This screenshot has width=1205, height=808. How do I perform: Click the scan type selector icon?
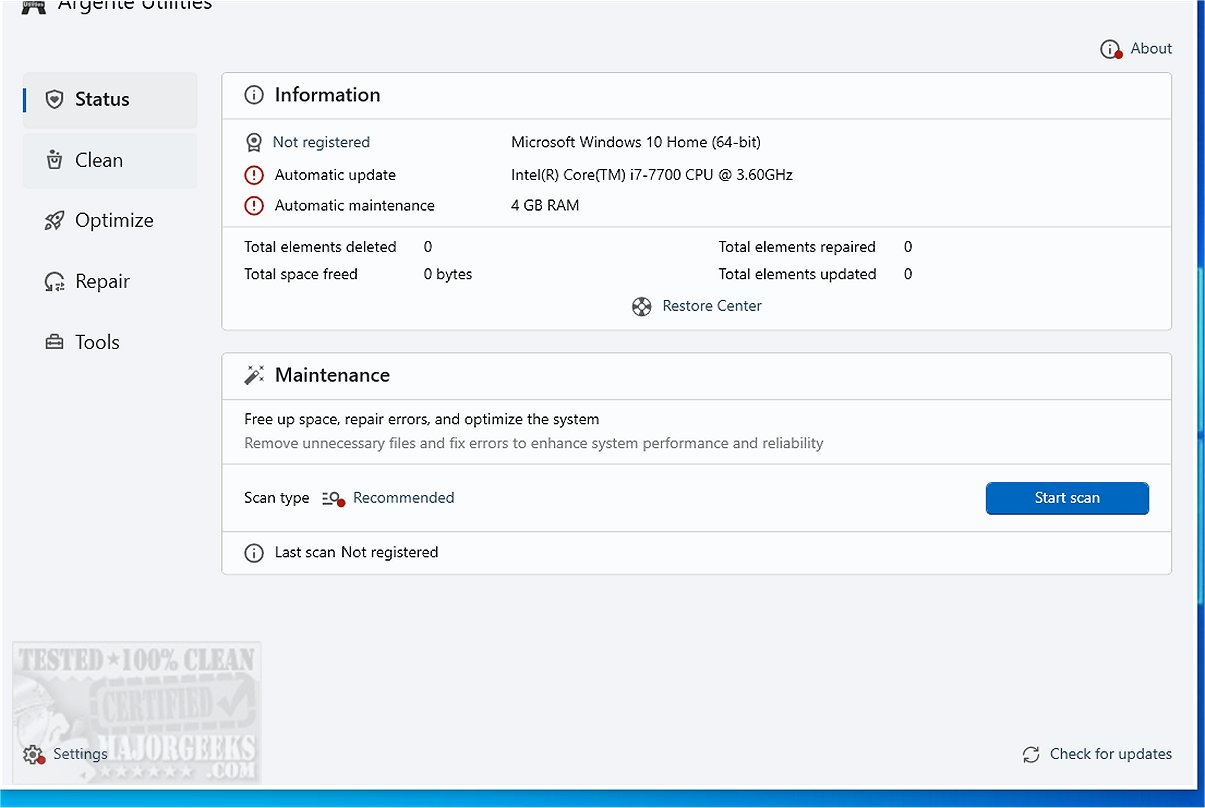(x=333, y=498)
